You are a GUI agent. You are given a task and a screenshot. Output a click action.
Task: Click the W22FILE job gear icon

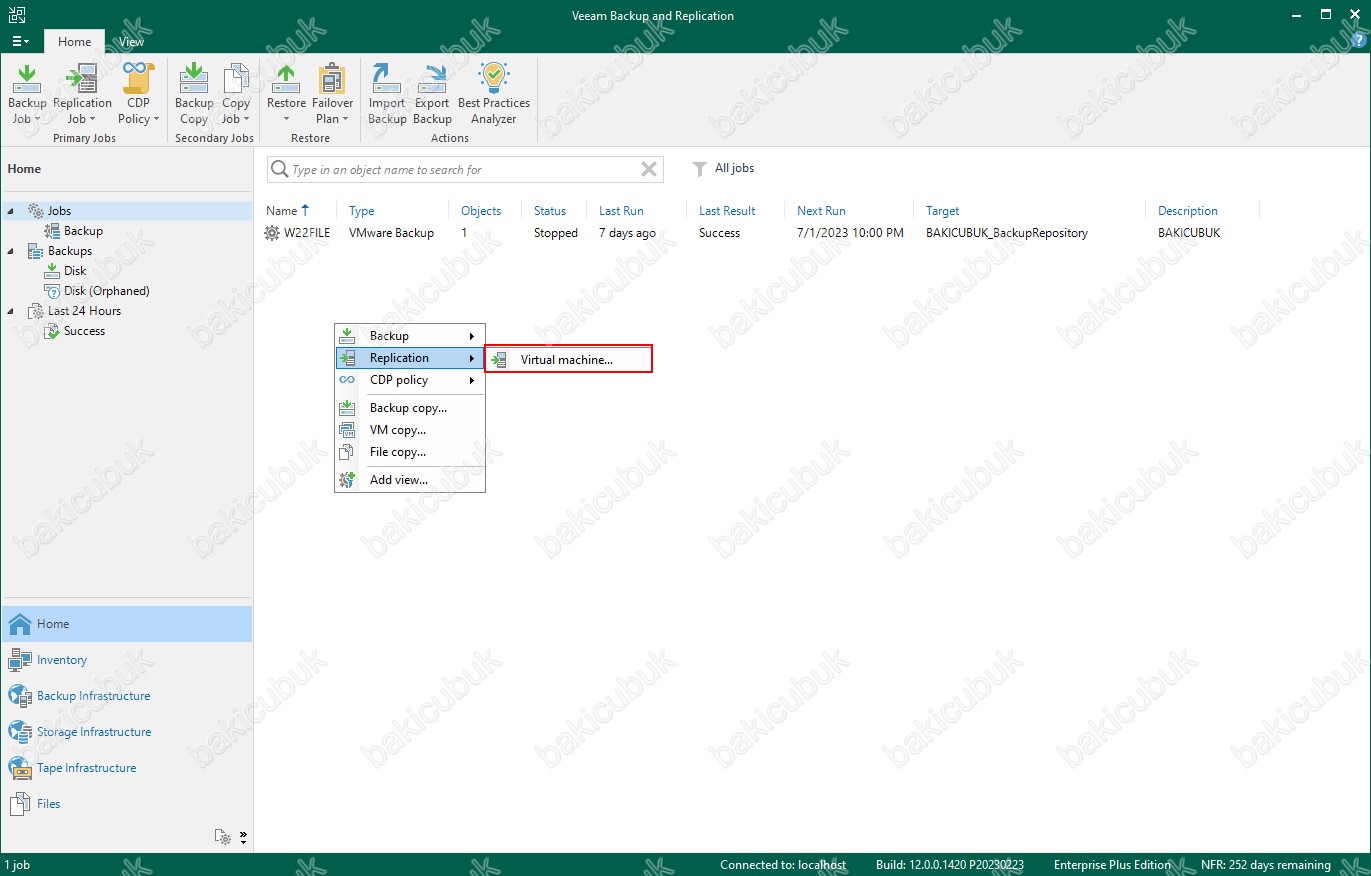pyautogui.click(x=272, y=233)
